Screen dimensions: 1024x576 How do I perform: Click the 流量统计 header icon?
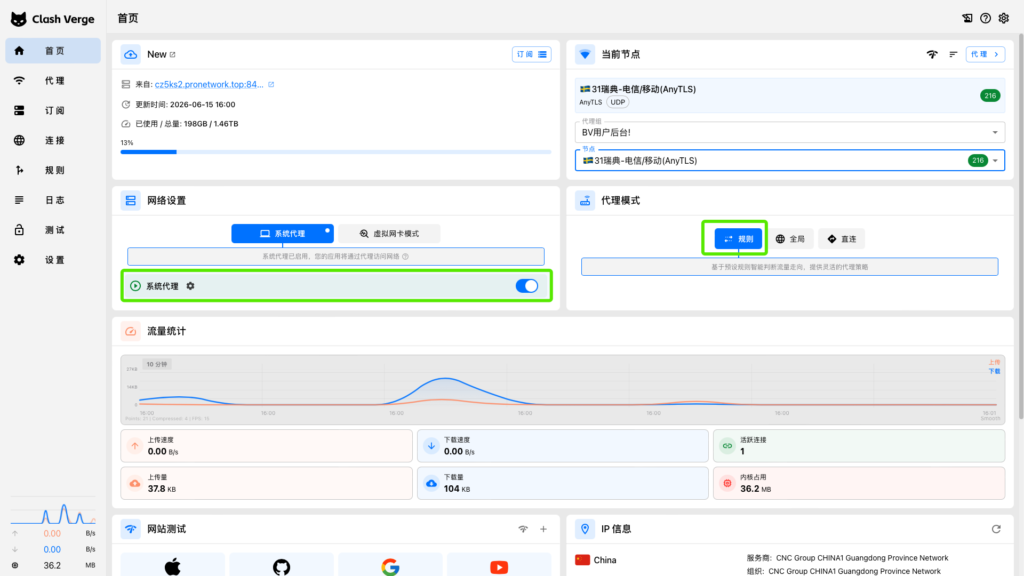pos(131,331)
